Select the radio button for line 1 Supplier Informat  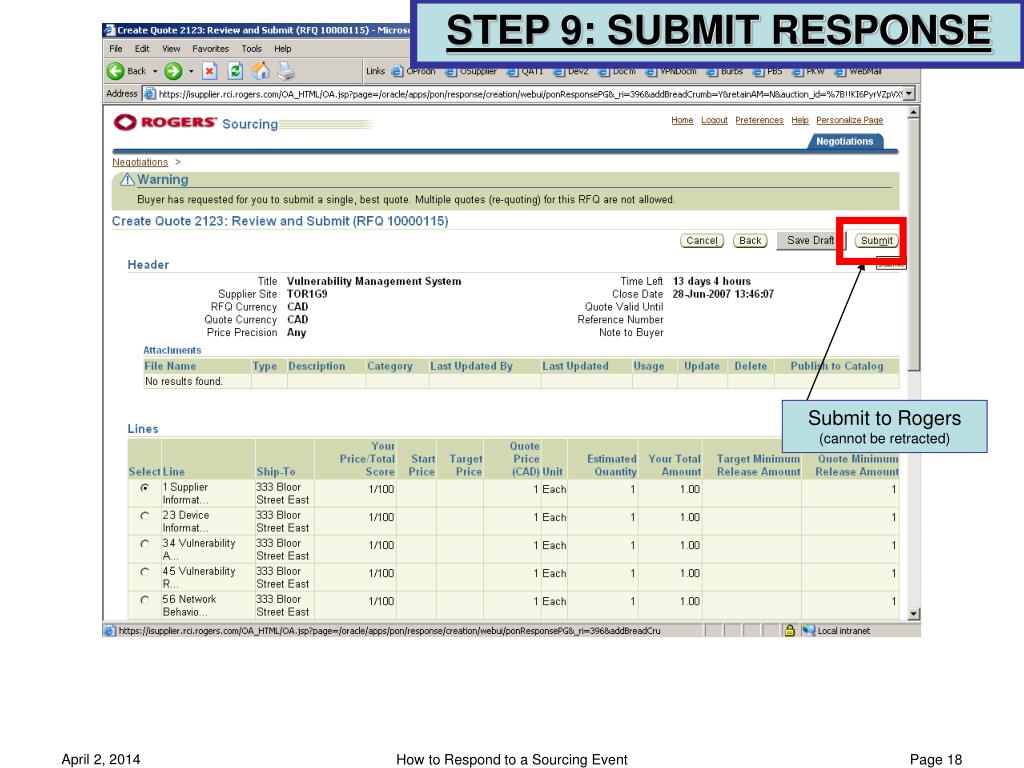(x=145, y=488)
